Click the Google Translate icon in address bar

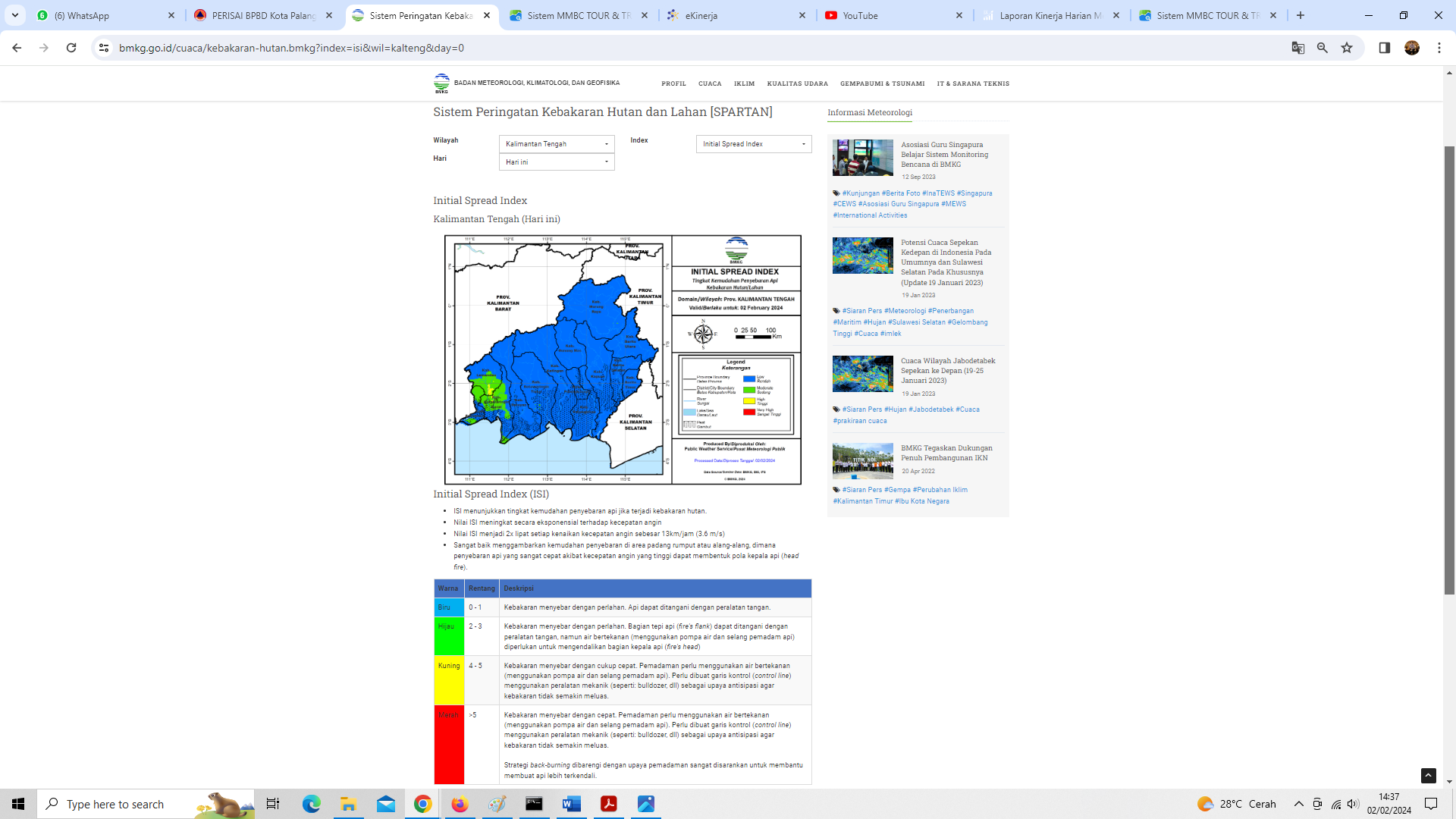(1298, 48)
